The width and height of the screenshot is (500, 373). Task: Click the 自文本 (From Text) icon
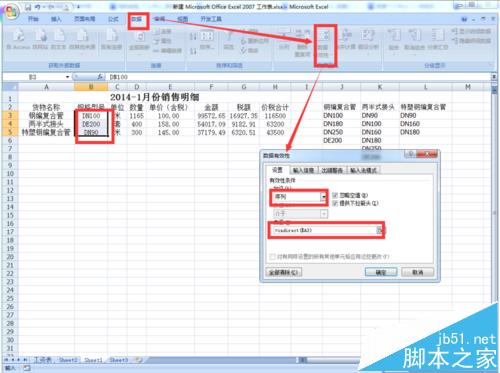pyautogui.click(x=59, y=39)
